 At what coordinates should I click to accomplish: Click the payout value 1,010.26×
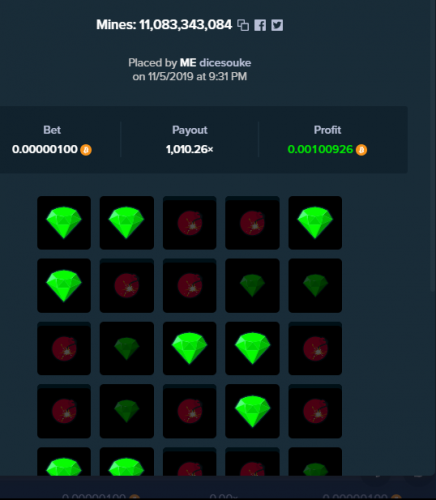[x=190, y=149]
